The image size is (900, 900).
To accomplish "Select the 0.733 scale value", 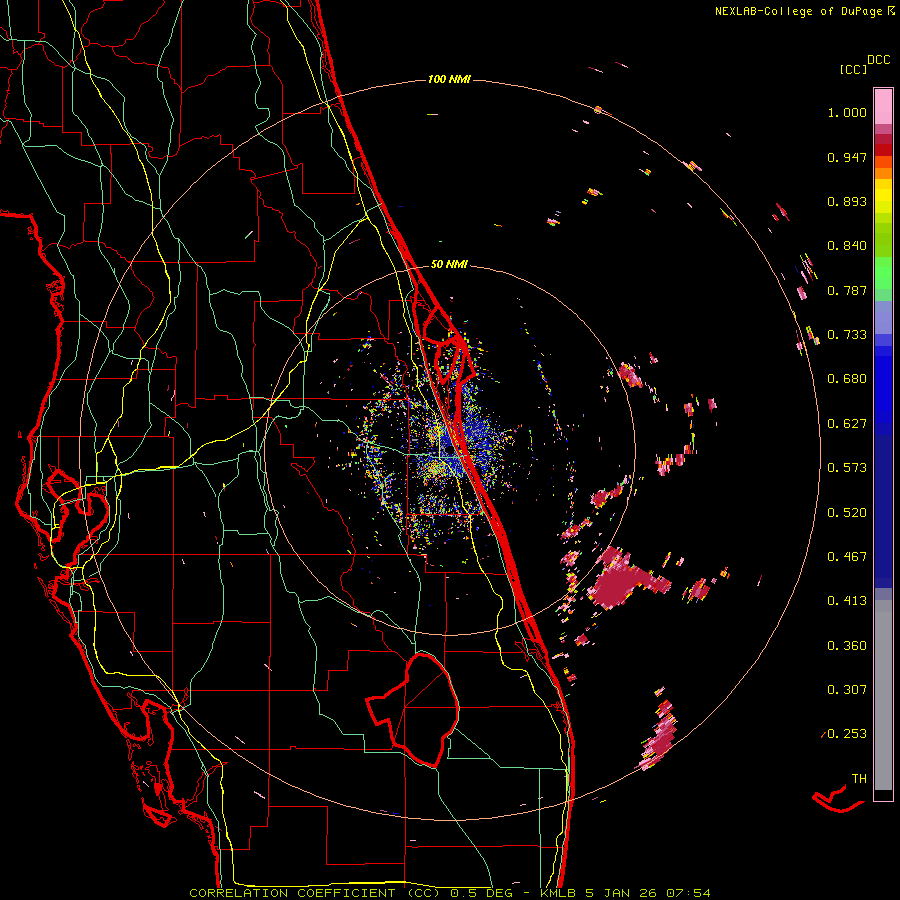I will 847,335.
